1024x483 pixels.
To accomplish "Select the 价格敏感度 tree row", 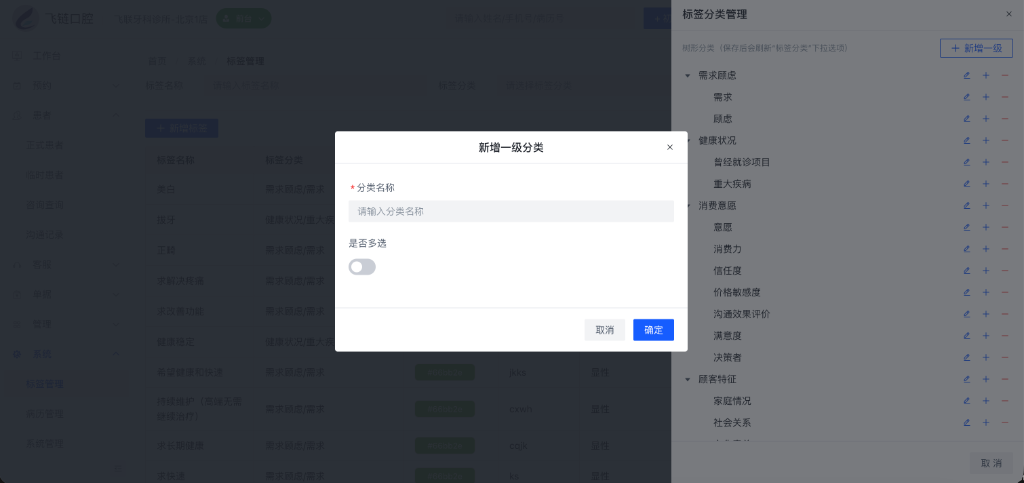I will (737, 292).
